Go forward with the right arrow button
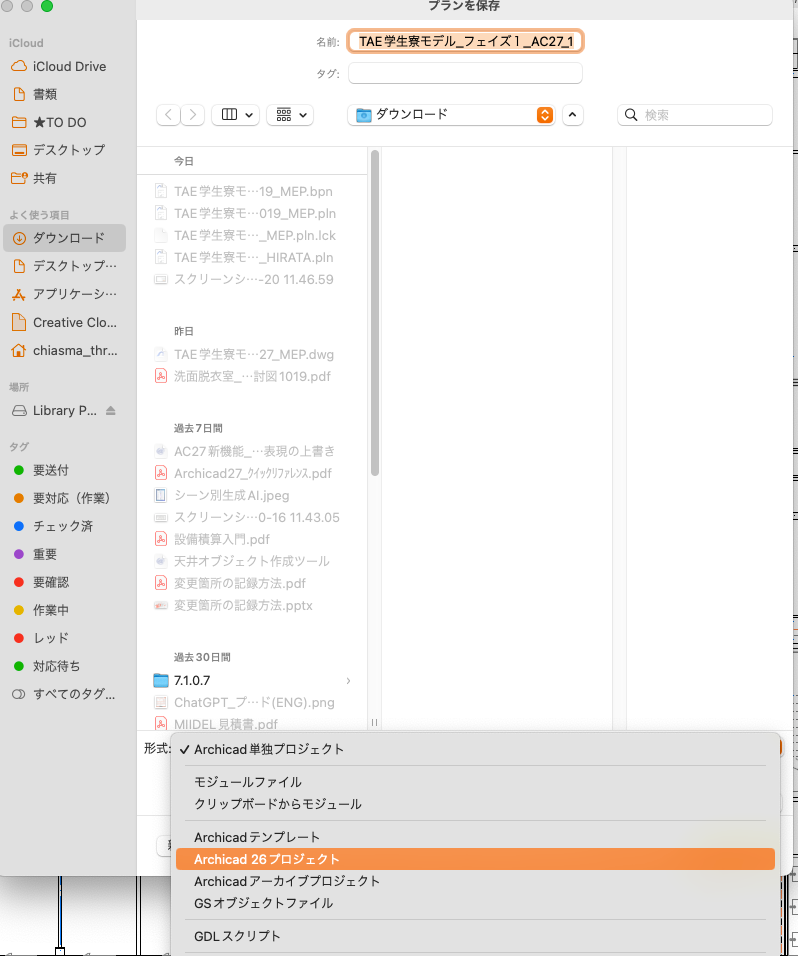The width and height of the screenshot is (798, 956). (x=193, y=115)
